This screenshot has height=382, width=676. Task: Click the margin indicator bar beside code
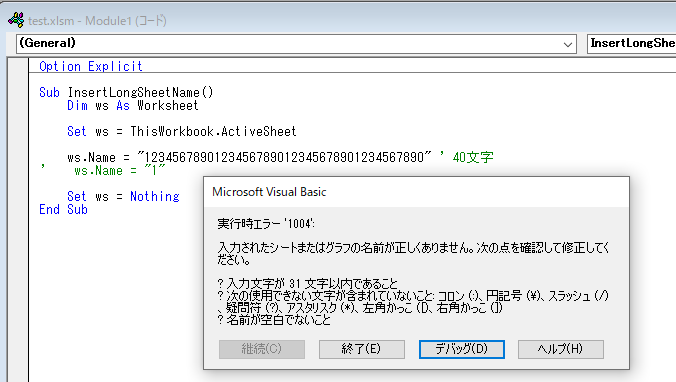pos(18,220)
